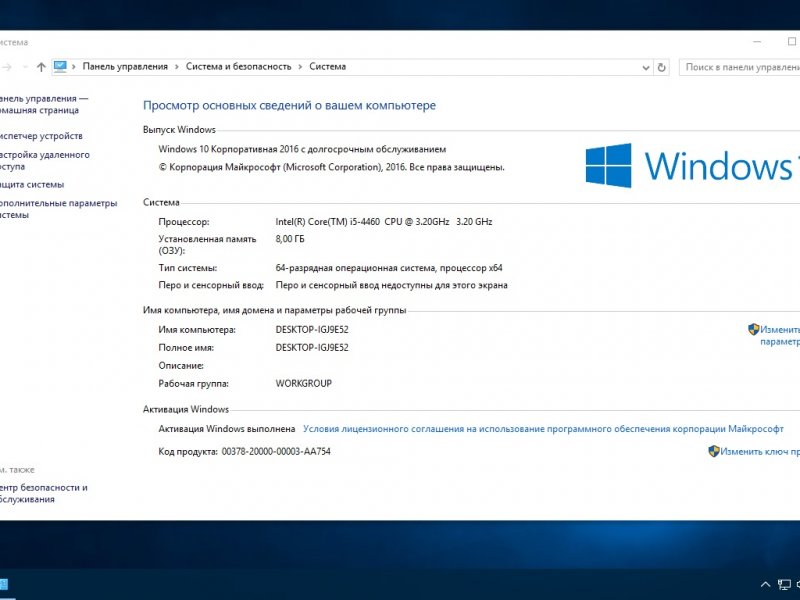Click the Система section heading

[x=161, y=202]
